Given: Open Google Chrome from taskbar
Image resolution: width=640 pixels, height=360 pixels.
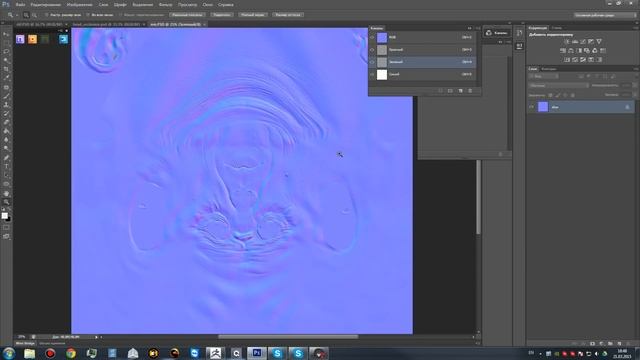Looking at the screenshot, I should (x=71, y=353).
